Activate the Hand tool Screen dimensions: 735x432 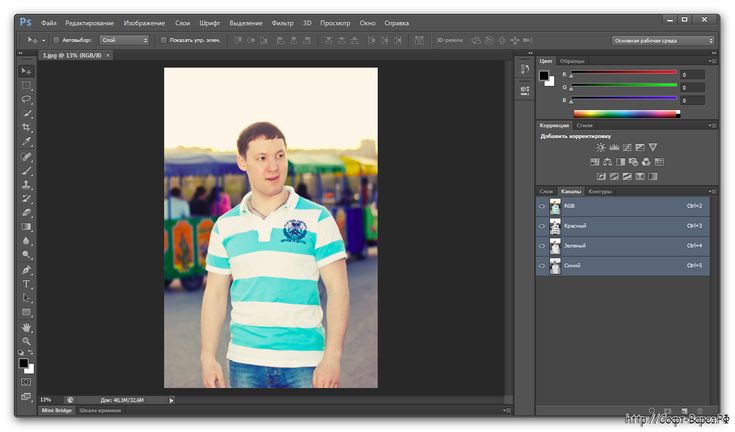(x=27, y=327)
